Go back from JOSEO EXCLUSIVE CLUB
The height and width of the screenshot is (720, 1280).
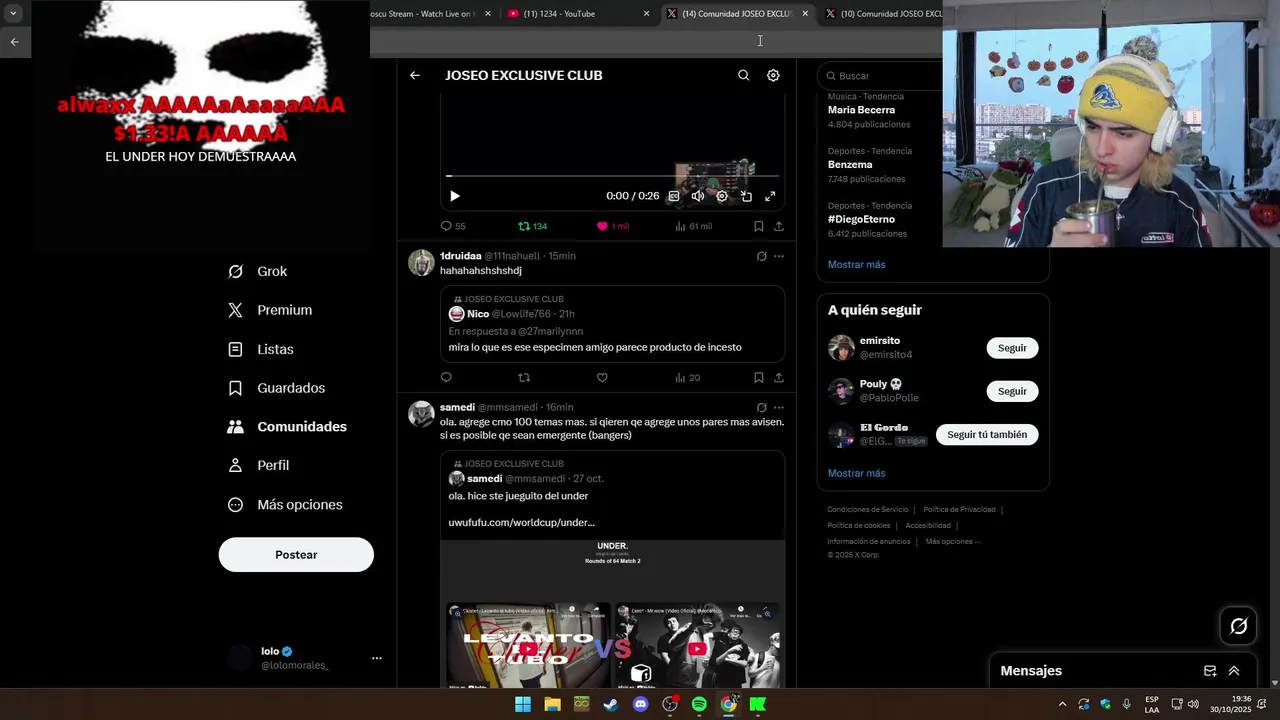(414, 75)
